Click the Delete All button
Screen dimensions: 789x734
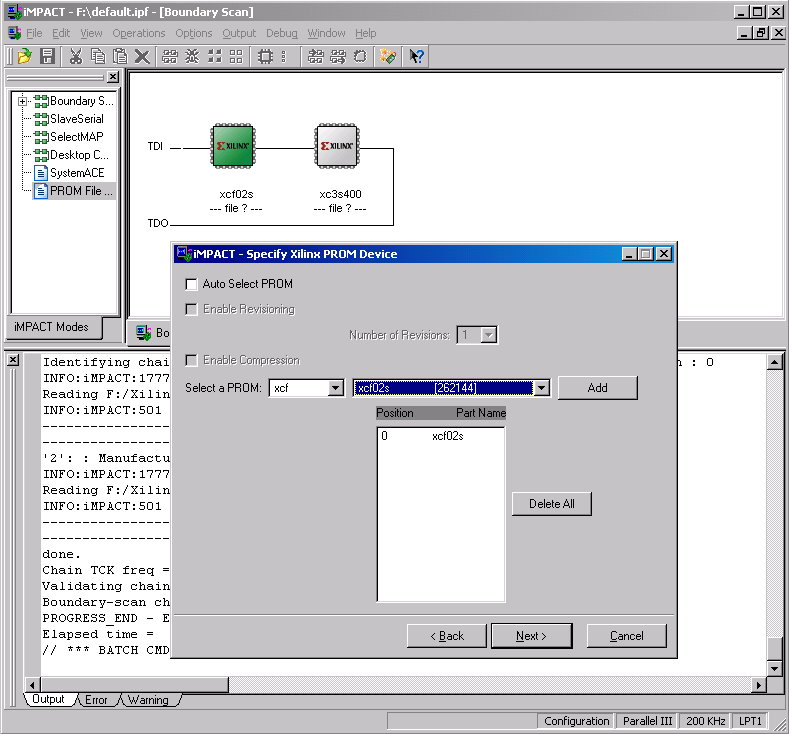point(551,504)
